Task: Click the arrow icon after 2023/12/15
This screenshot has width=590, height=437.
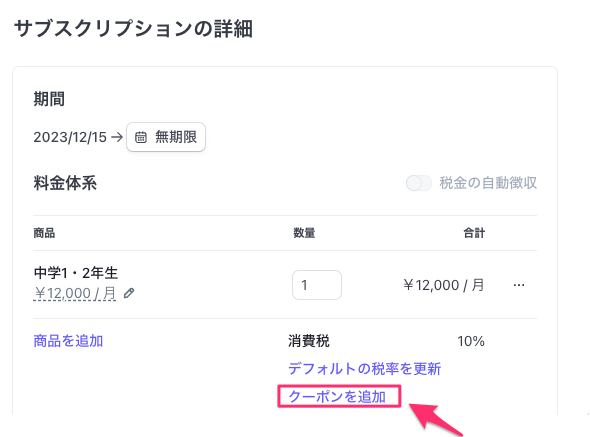Action: 117,137
